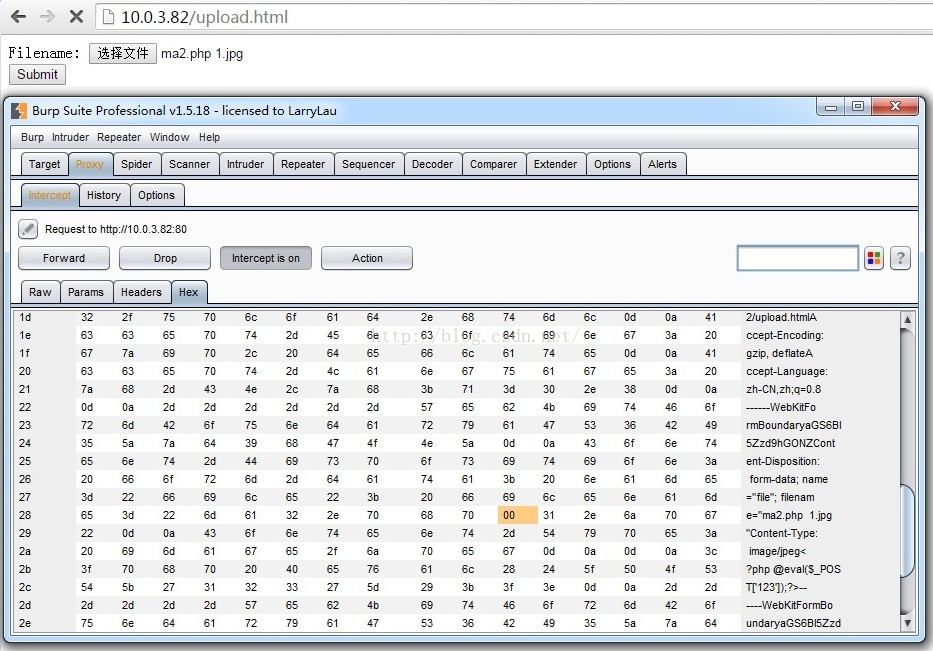This screenshot has height=651, width=933.
Task: Click the 'zh-CN,zh;q=0.8' ASCII cell
Action: (784, 390)
